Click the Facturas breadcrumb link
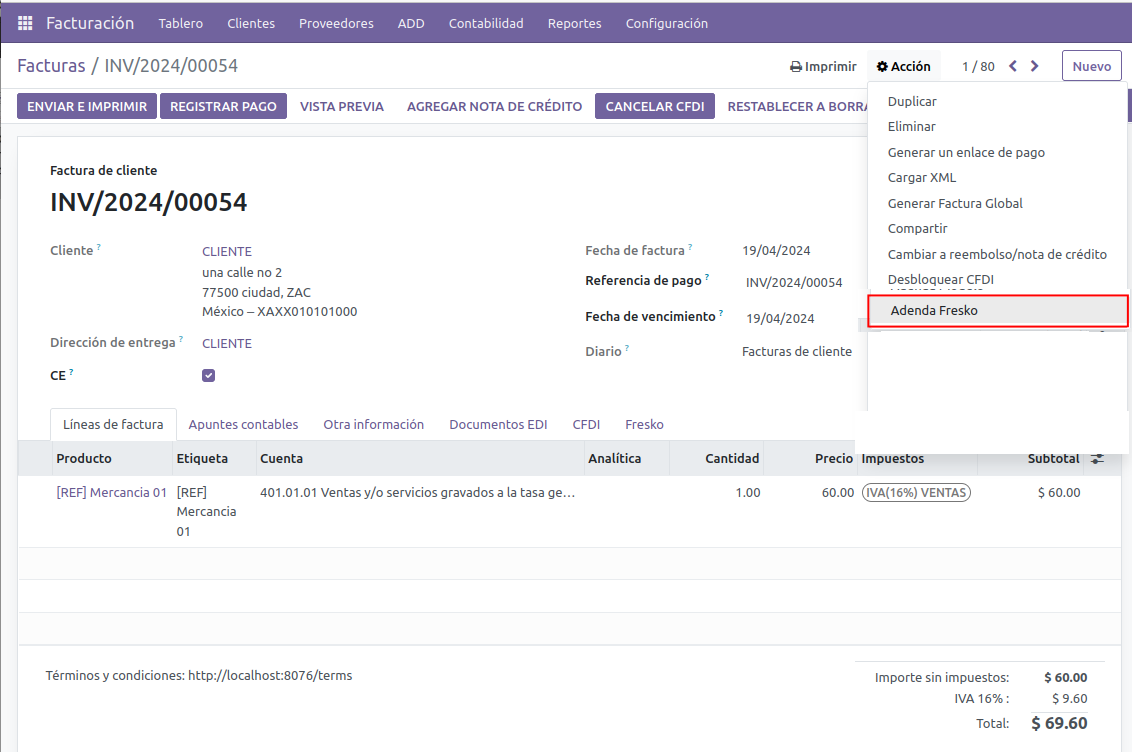This screenshot has height=752, width=1132. 50,67
